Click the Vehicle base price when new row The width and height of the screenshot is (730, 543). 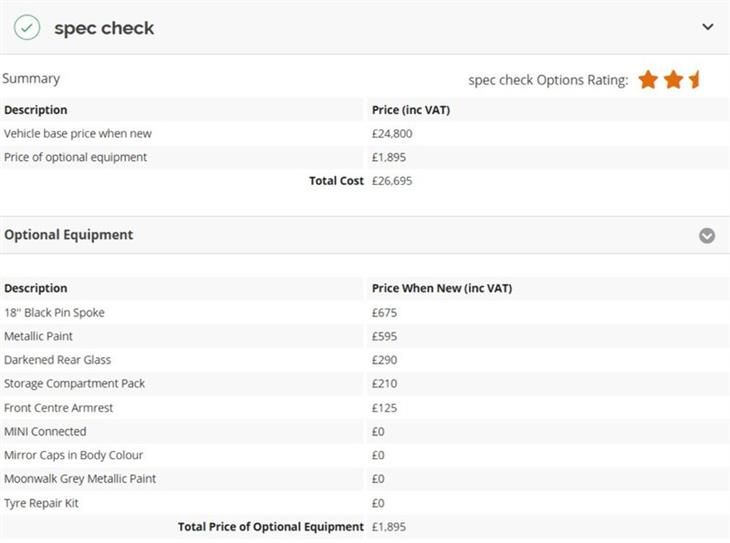[365, 134]
